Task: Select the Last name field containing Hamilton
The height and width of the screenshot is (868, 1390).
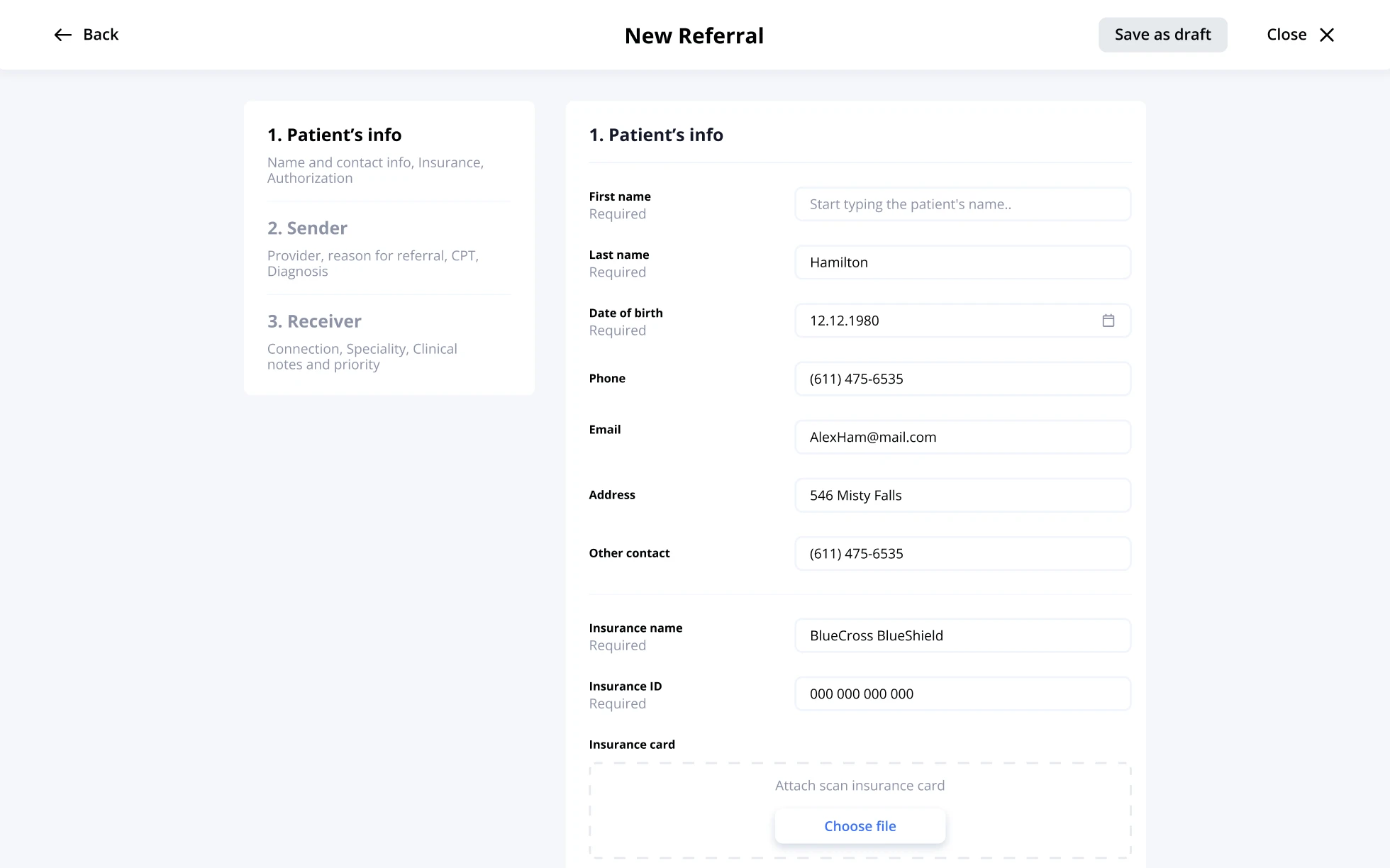Action: 962,262
